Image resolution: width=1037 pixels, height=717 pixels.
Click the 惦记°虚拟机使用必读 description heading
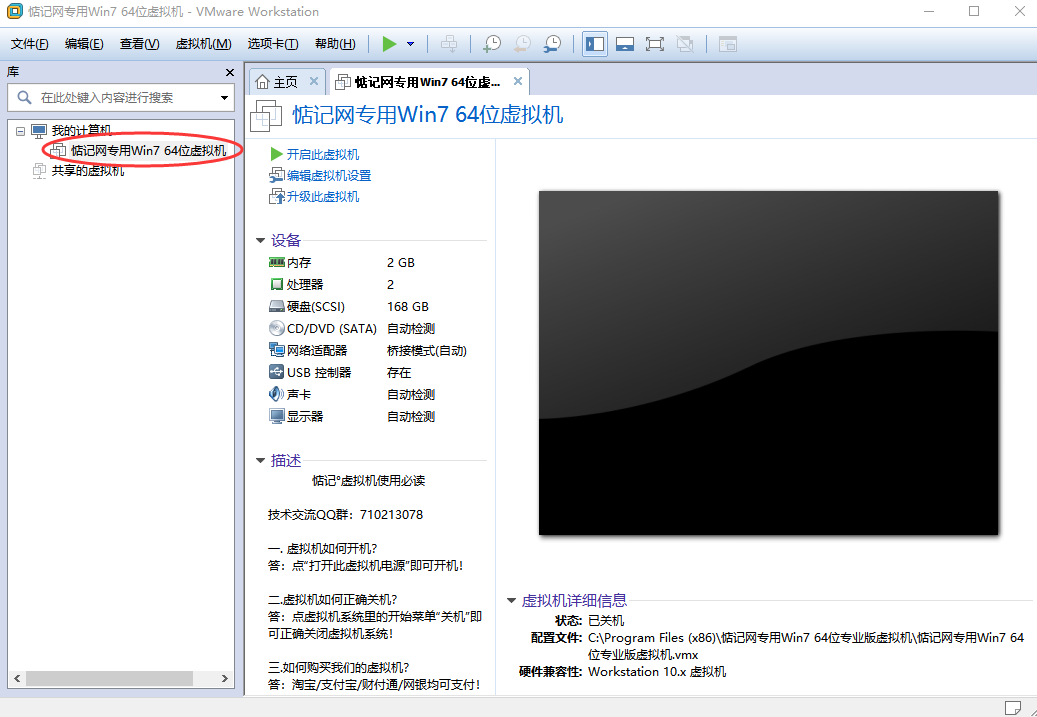point(368,481)
